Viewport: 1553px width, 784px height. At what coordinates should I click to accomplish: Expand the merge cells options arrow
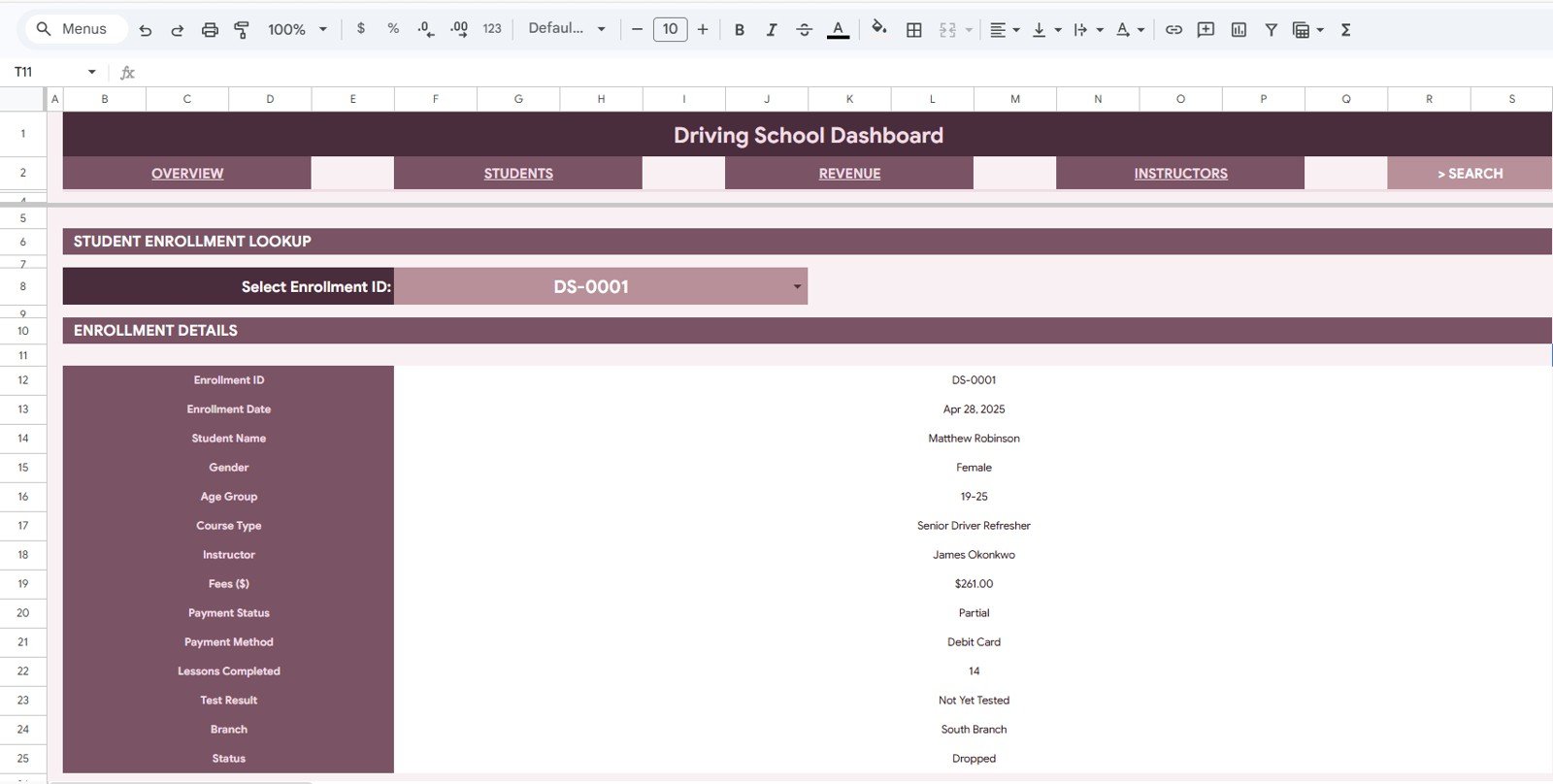[x=969, y=30]
